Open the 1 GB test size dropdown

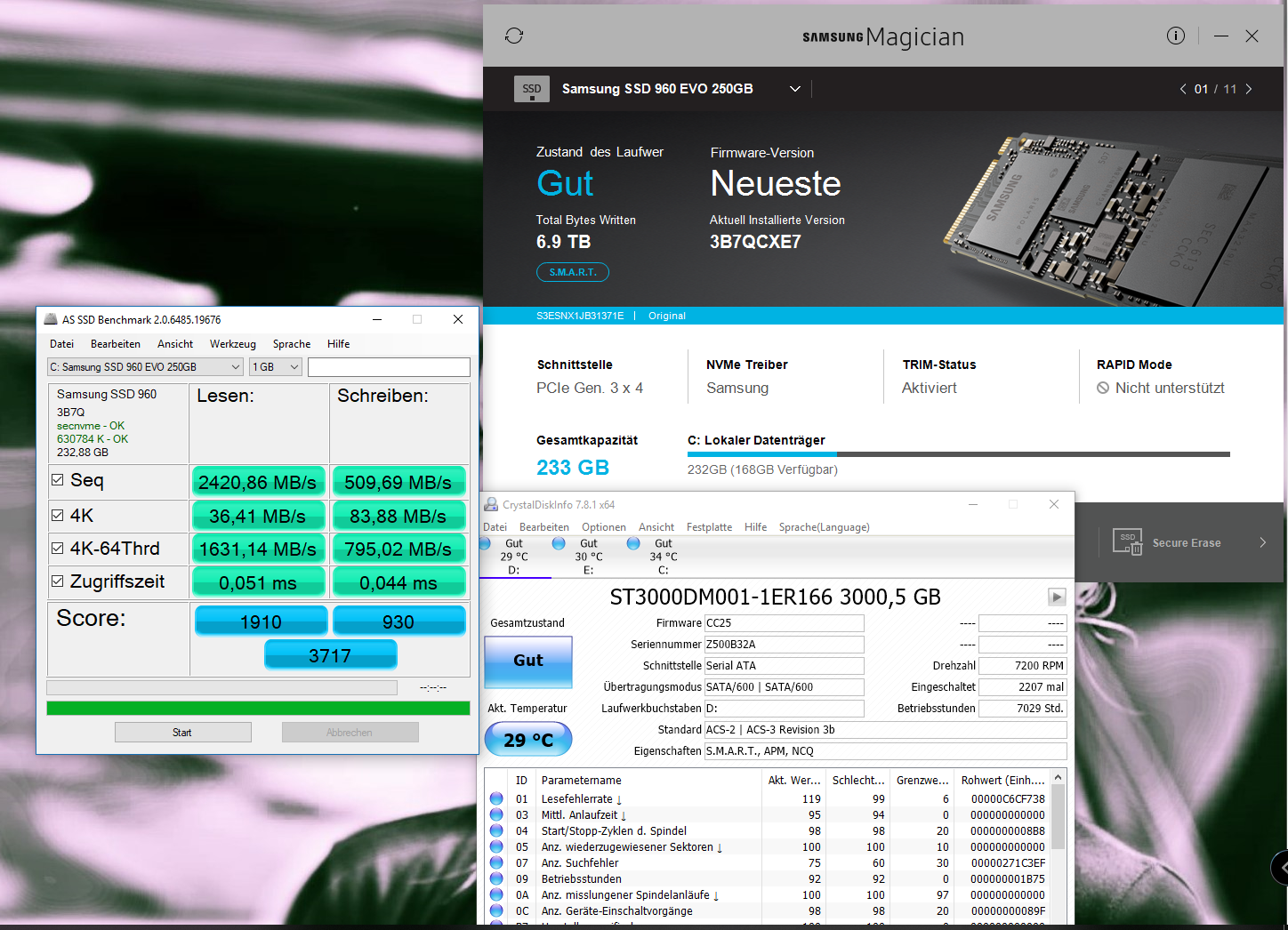point(276,366)
